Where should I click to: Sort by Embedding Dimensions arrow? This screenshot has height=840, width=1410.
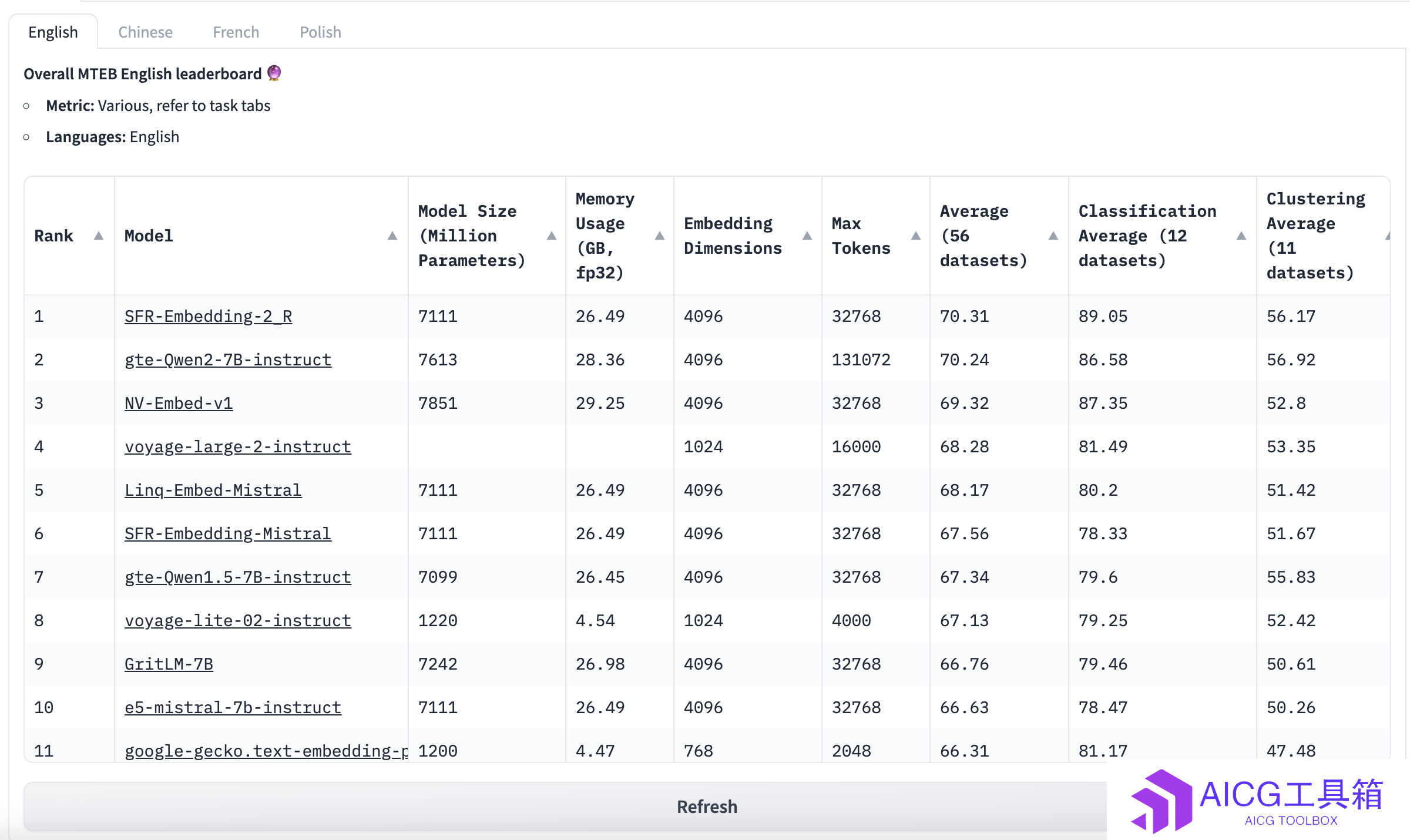point(807,236)
